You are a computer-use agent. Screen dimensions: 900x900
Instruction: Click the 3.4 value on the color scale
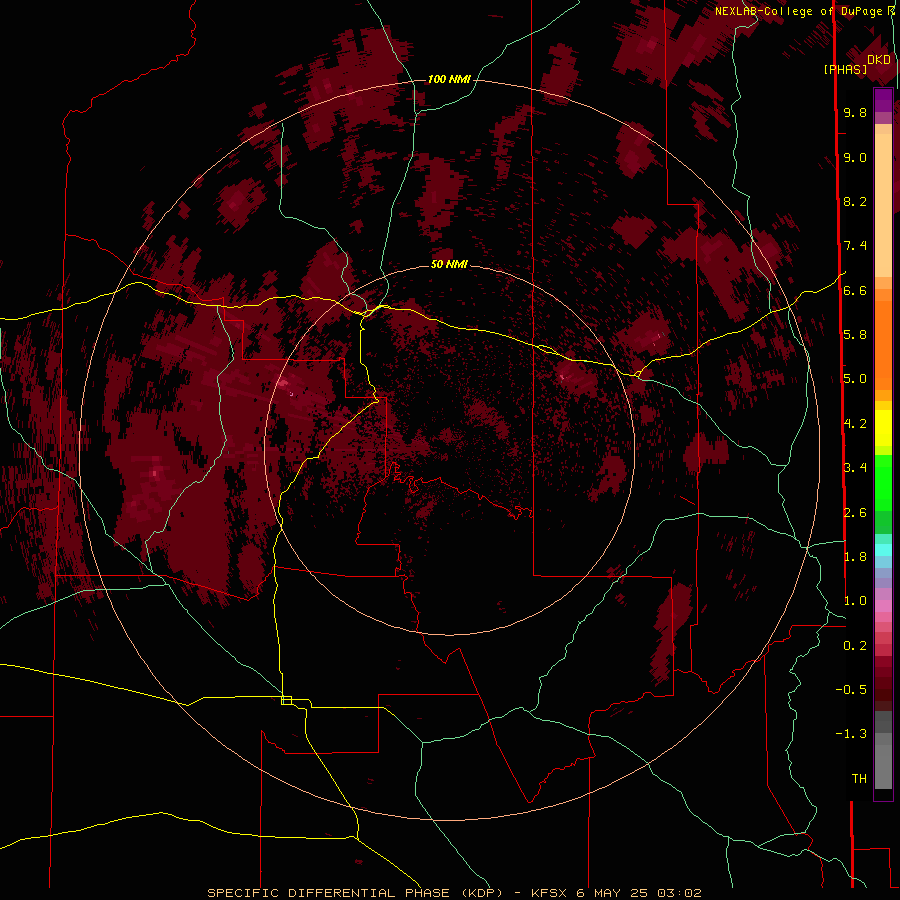click(x=855, y=467)
